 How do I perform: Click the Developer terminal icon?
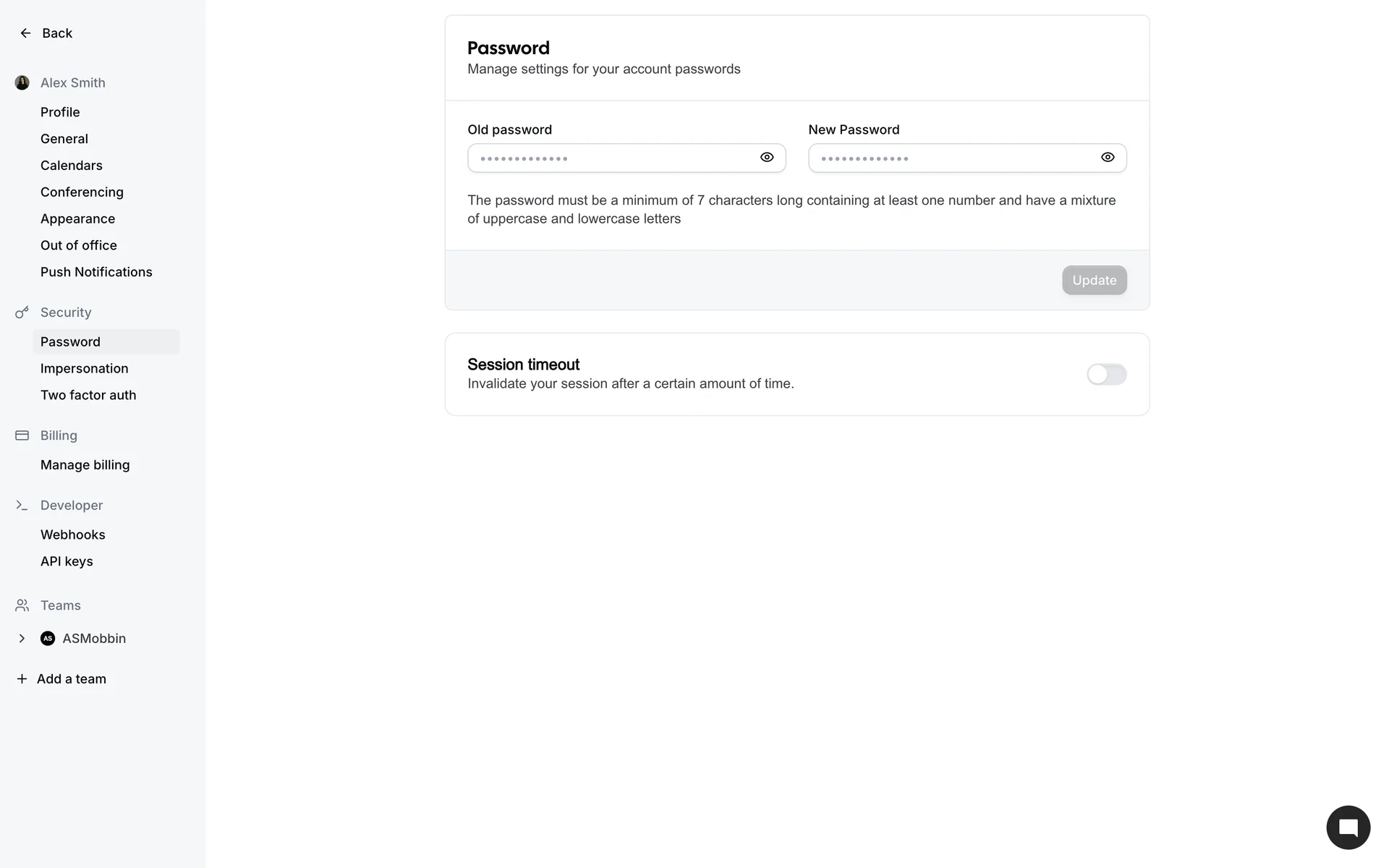click(x=22, y=506)
